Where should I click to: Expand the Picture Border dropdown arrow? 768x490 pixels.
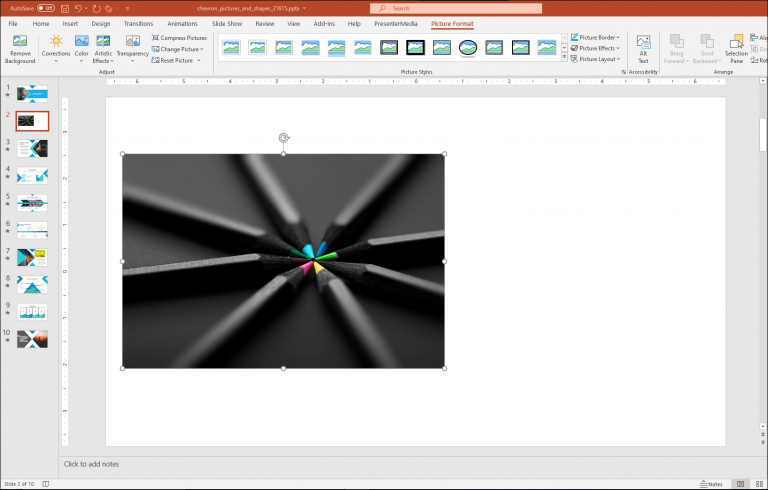click(x=618, y=37)
